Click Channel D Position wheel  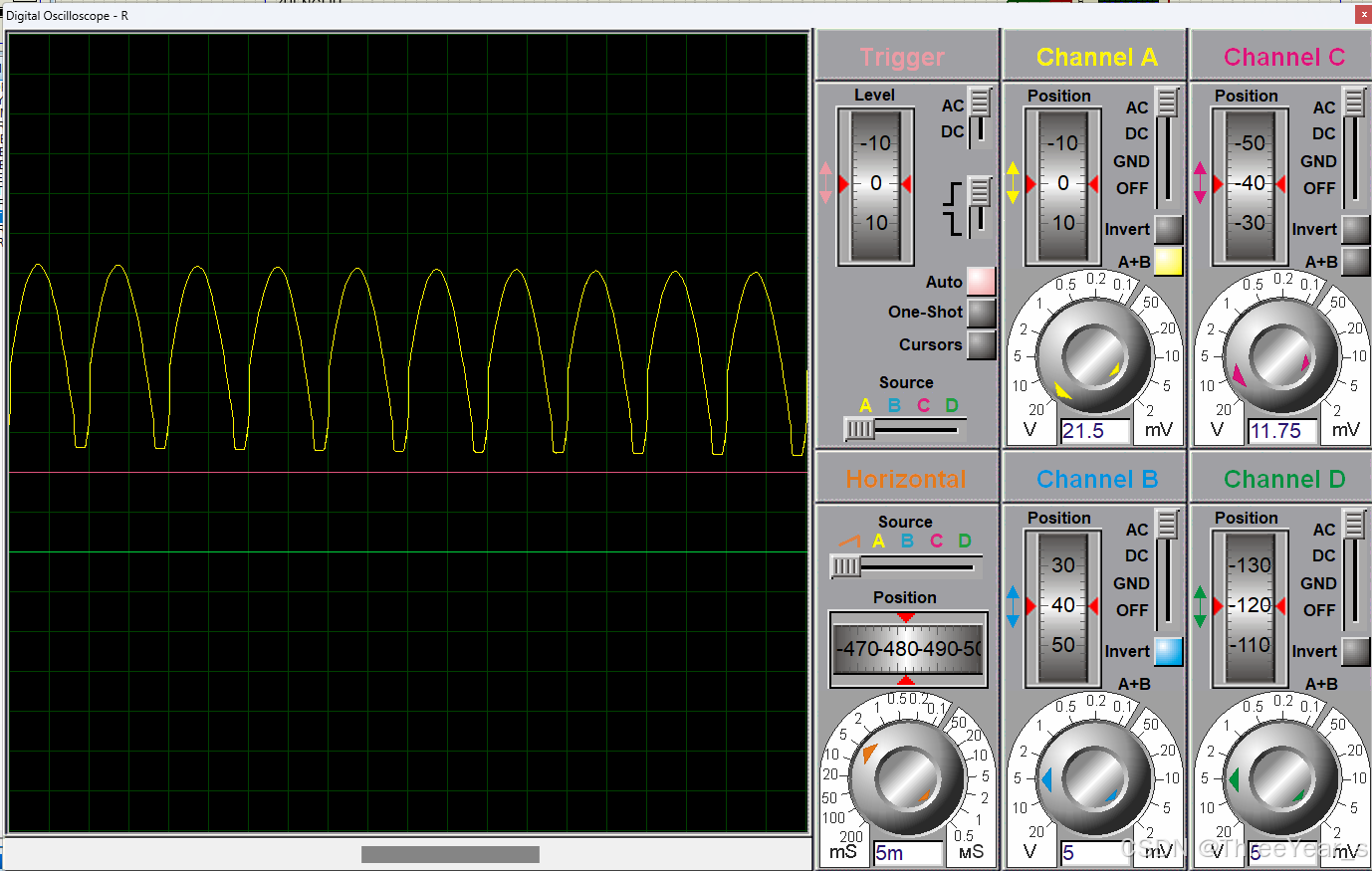pos(1250,606)
